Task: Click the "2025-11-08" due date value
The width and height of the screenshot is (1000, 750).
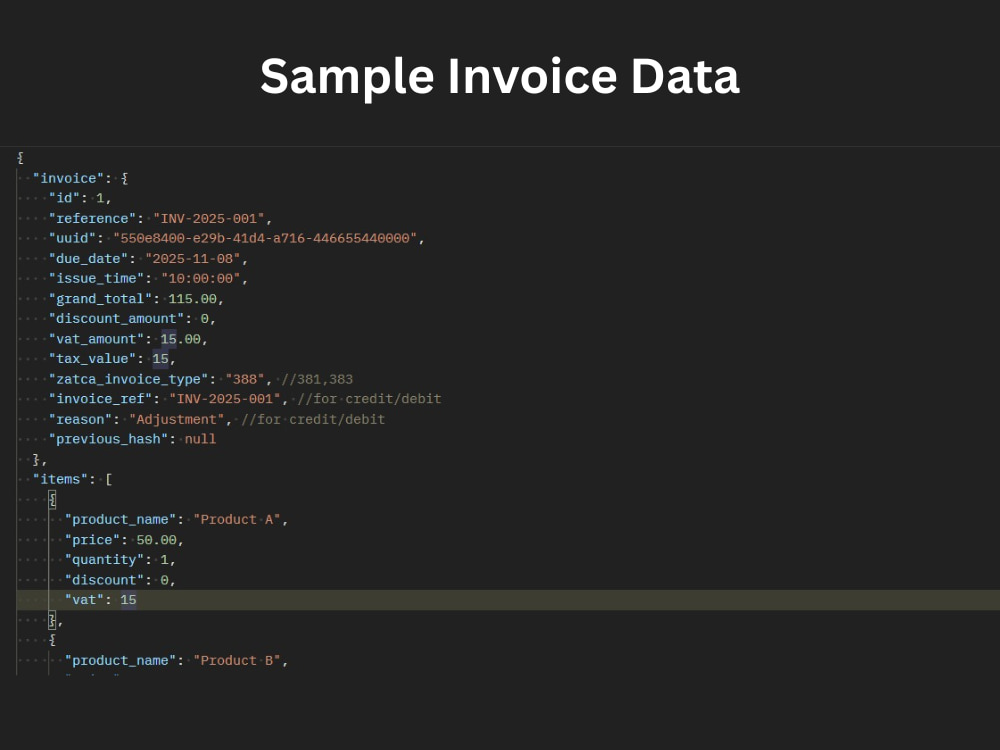Action: click(193, 259)
